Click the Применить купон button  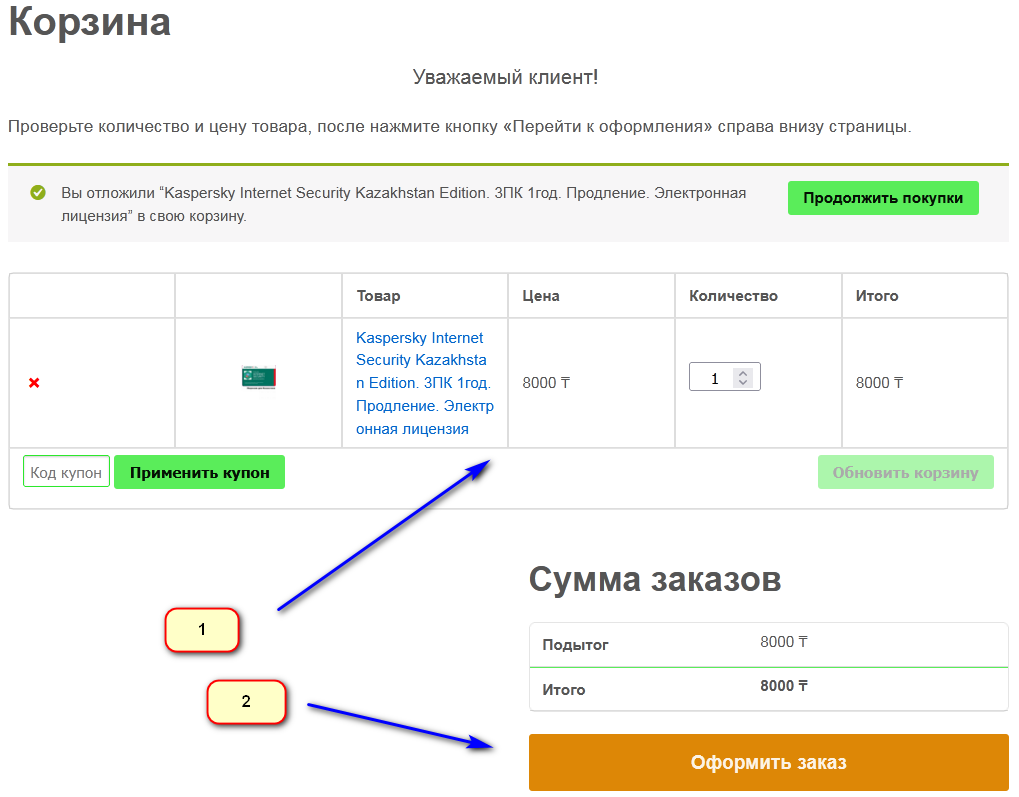[x=200, y=472]
